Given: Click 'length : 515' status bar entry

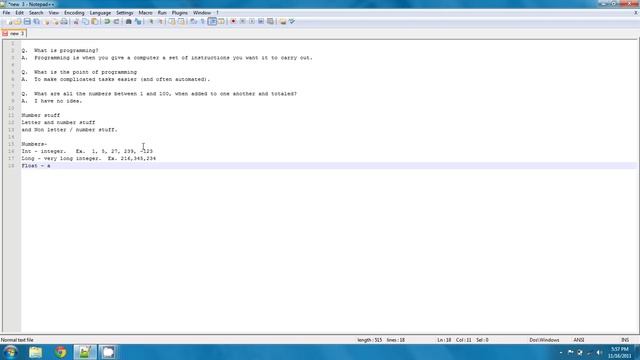Looking at the screenshot, I should point(369,340).
